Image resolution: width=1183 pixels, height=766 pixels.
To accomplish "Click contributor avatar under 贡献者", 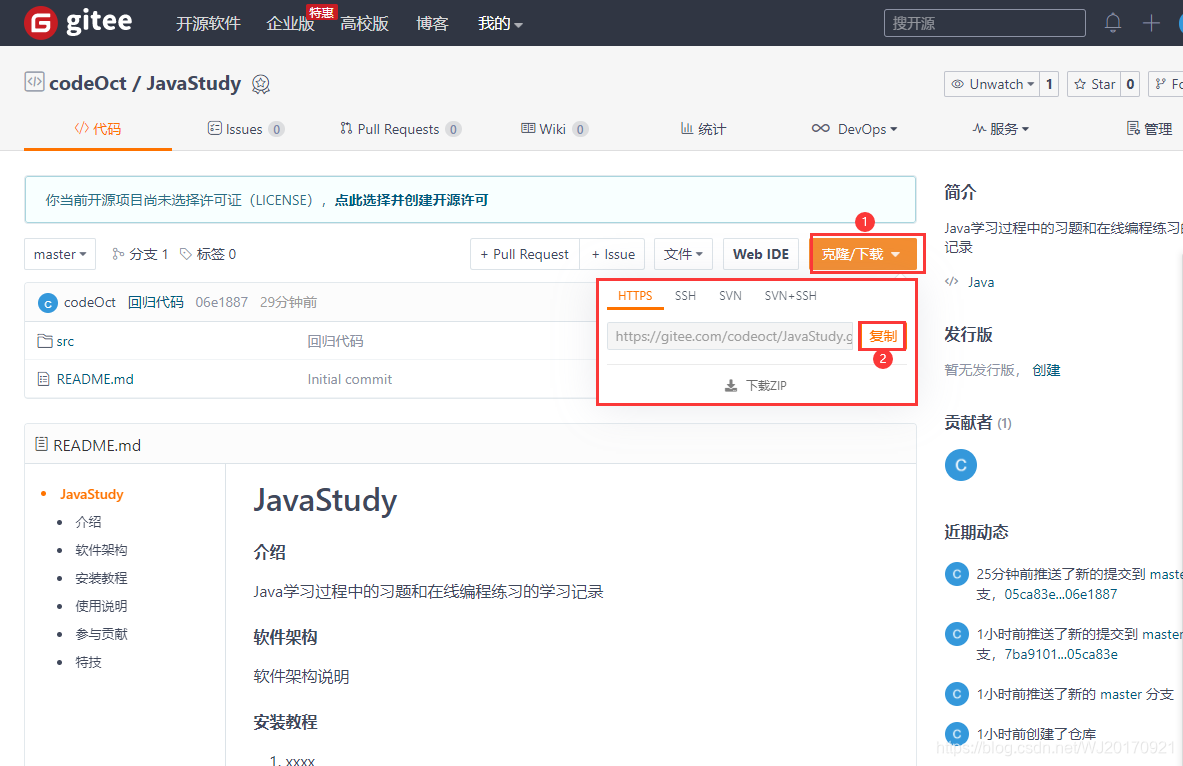I will [960, 465].
